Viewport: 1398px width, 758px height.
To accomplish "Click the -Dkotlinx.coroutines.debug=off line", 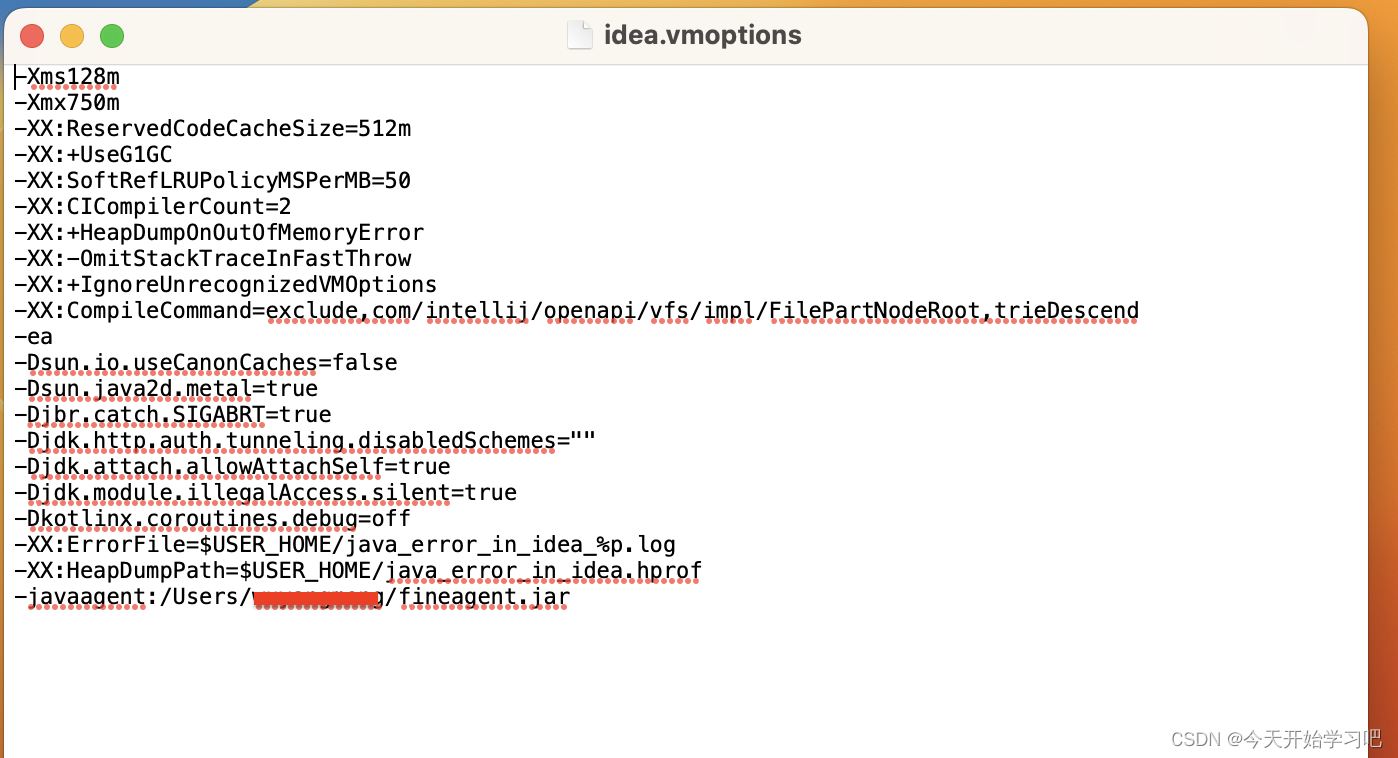I will tap(213, 519).
